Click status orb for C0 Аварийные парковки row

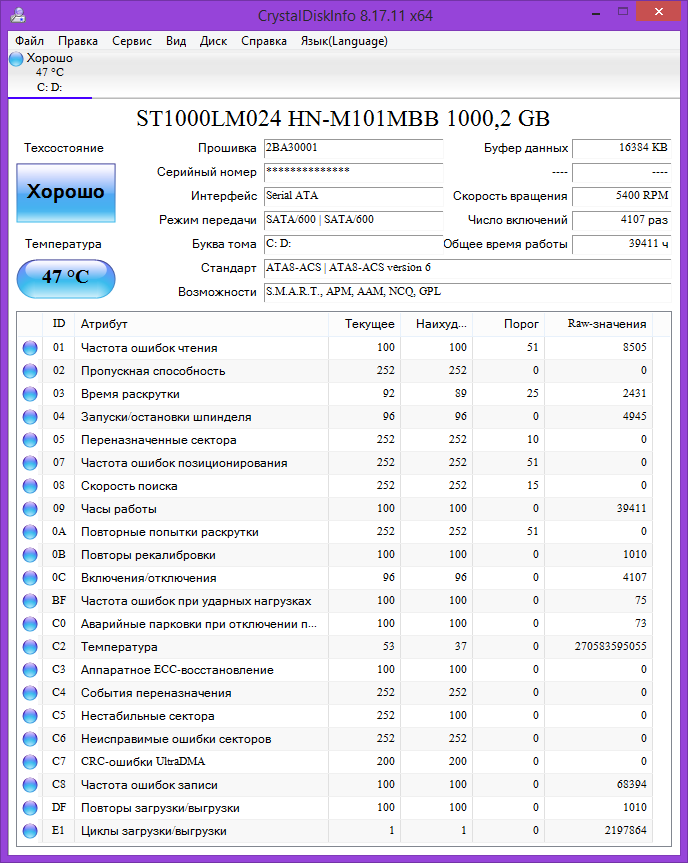30,624
